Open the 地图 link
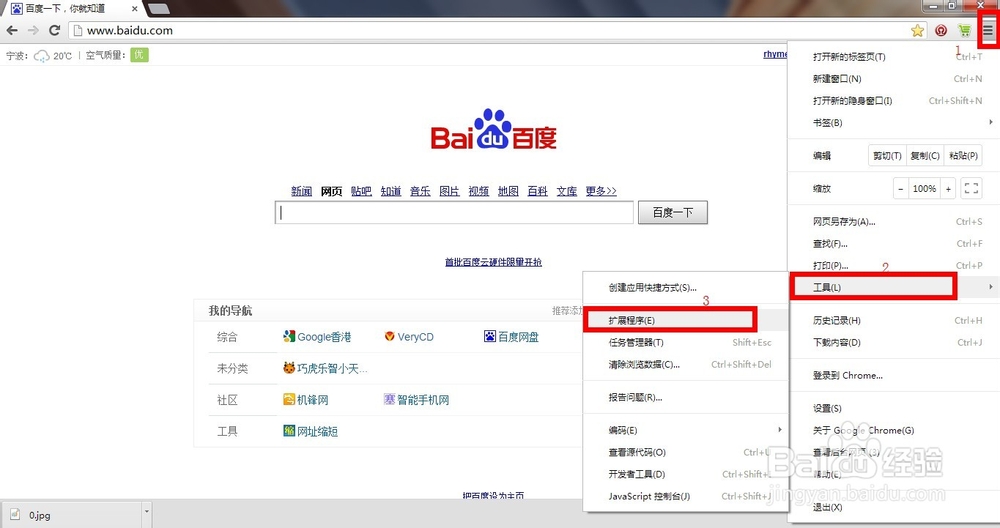 (508, 191)
